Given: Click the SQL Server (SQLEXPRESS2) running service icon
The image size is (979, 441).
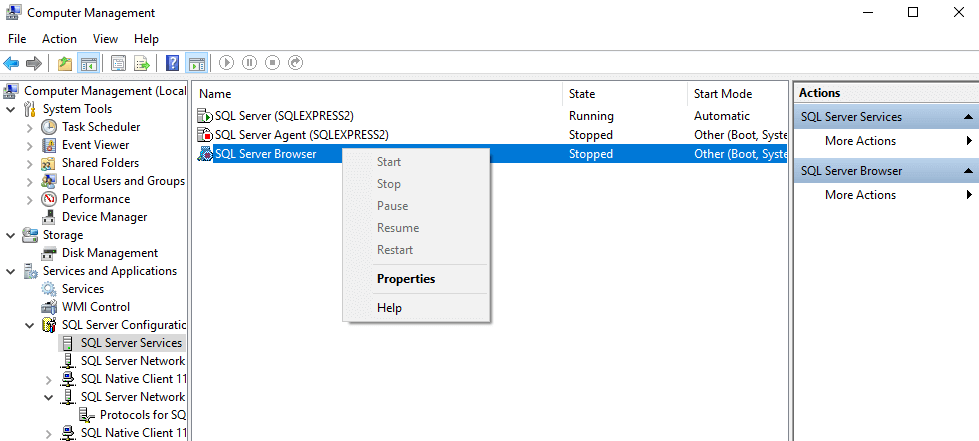Looking at the screenshot, I should pos(205,116).
